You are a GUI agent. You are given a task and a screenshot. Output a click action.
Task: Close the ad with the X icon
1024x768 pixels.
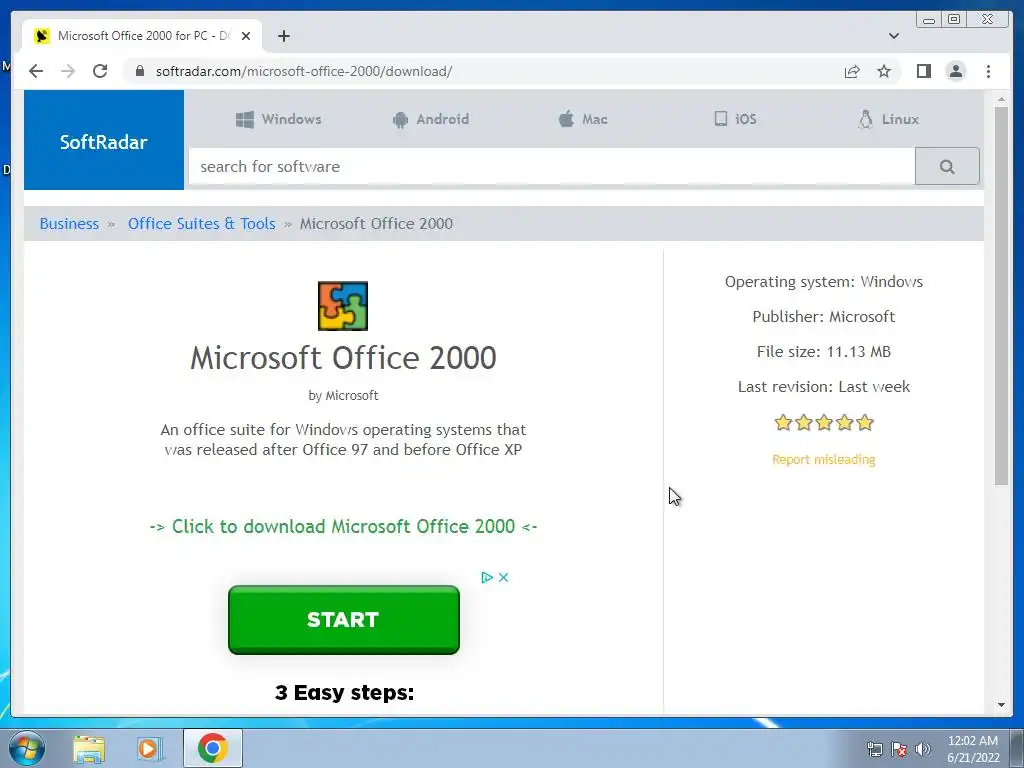[x=504, y=577]
